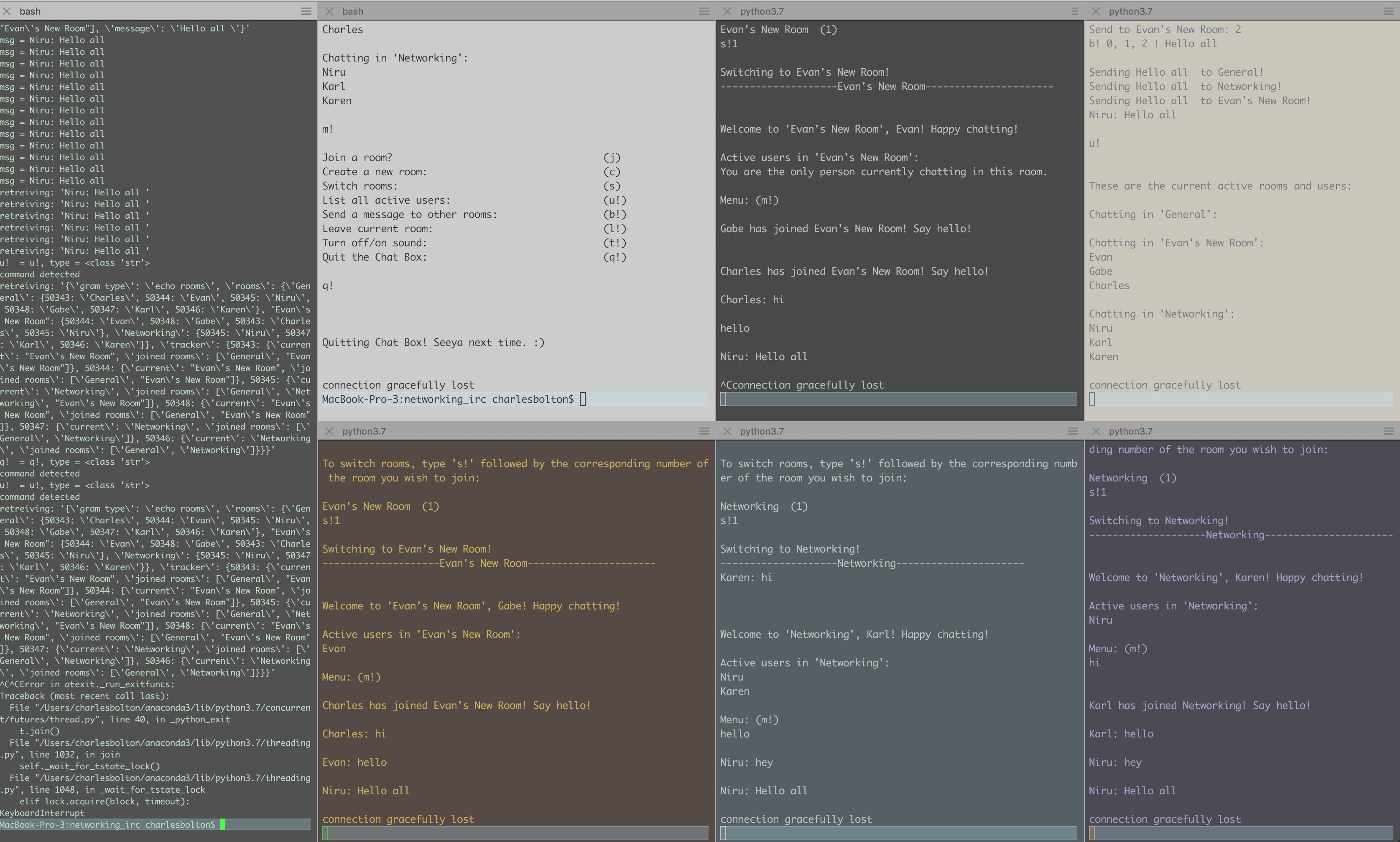1400x842 pixels.
Task: Click the X icon on the second bash pane
Action: click(x=329, y=11)
